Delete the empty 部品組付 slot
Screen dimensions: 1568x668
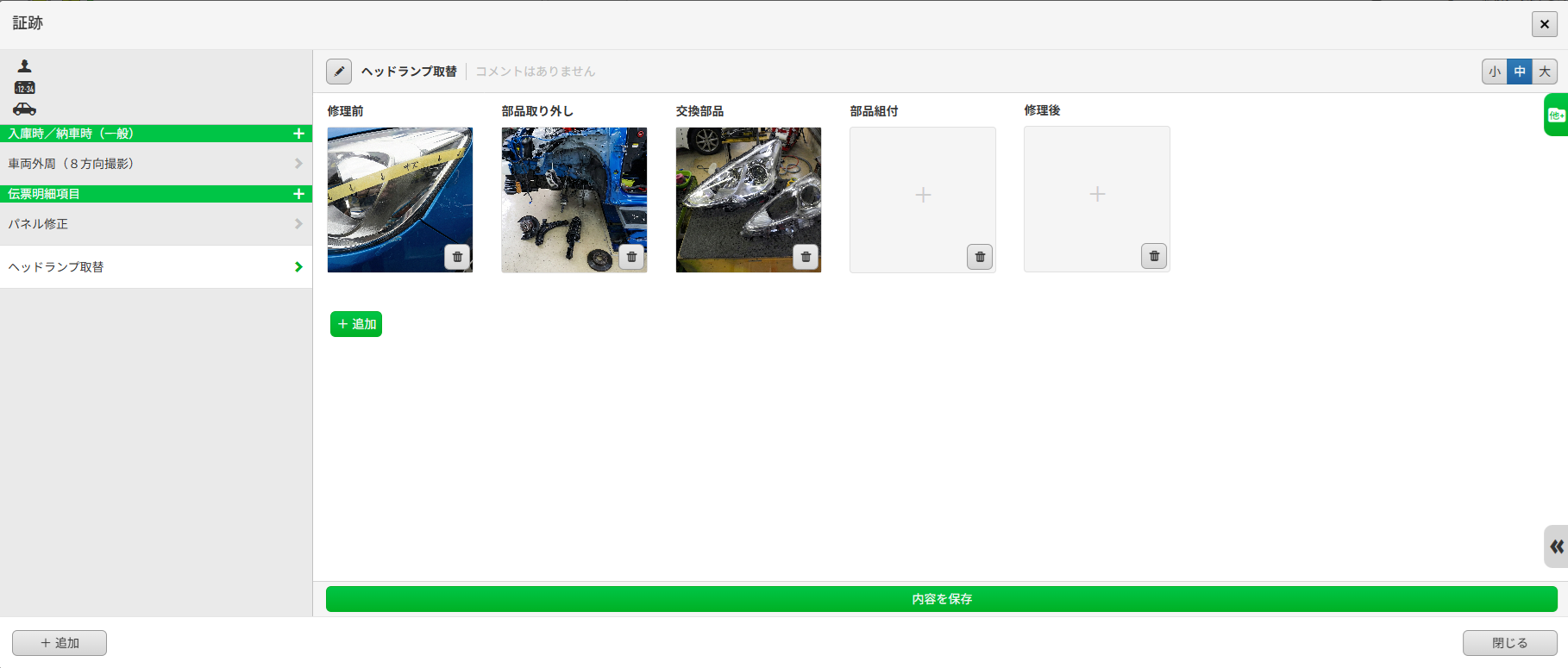click(980, 257)
